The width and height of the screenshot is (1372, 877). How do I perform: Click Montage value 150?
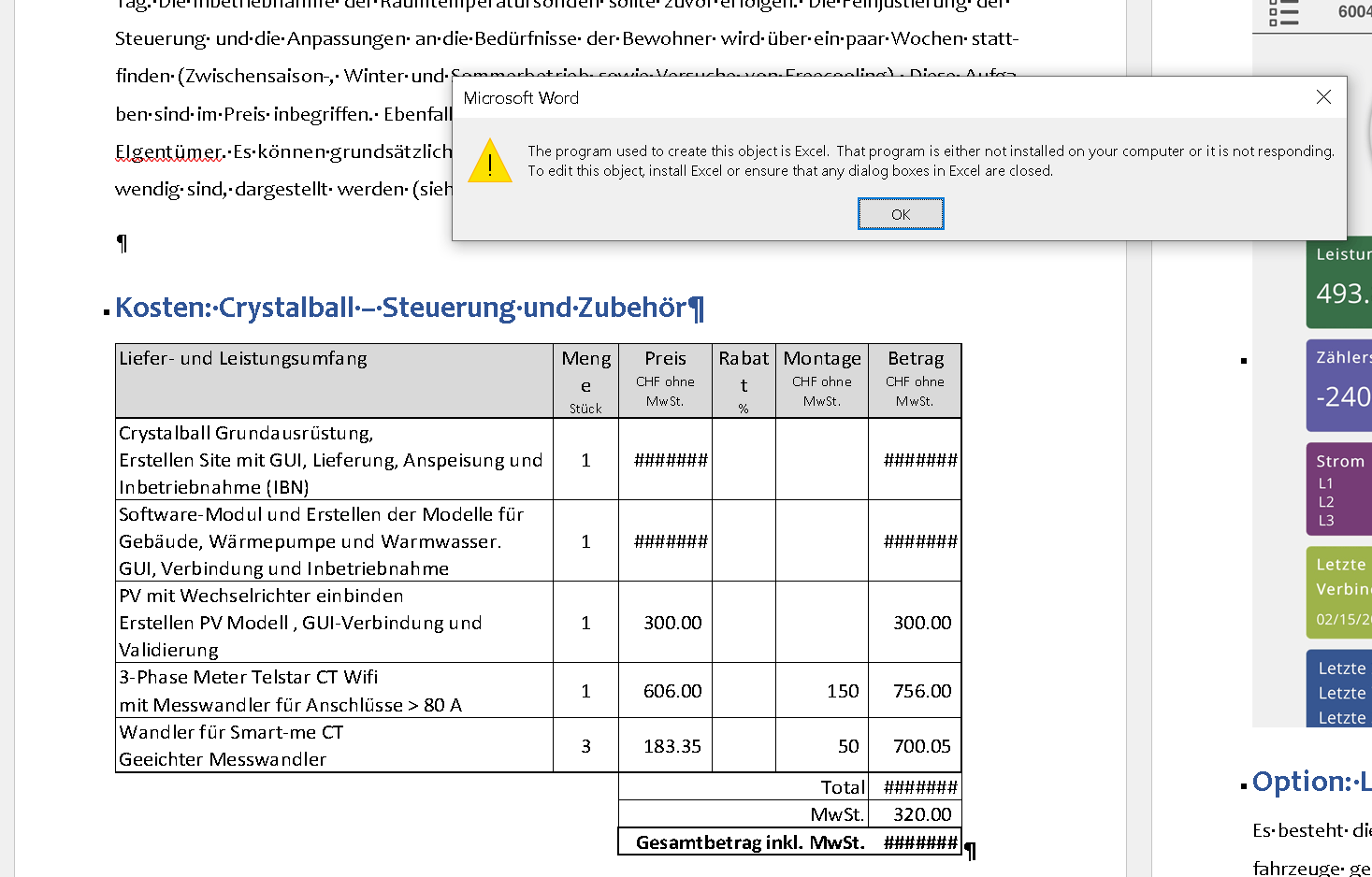click(843, 691)
